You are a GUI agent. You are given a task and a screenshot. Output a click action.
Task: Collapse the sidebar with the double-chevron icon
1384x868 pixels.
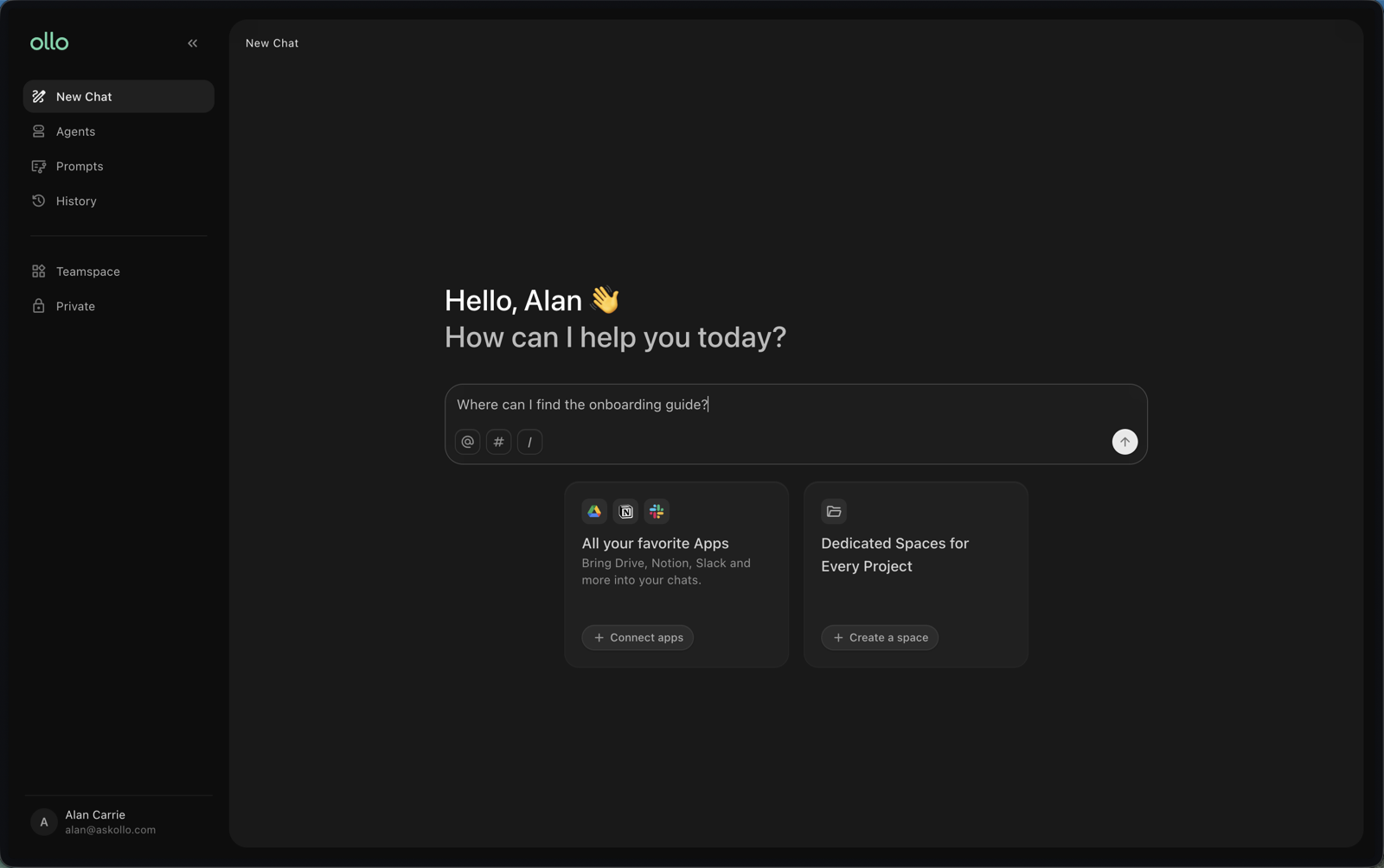193,43
